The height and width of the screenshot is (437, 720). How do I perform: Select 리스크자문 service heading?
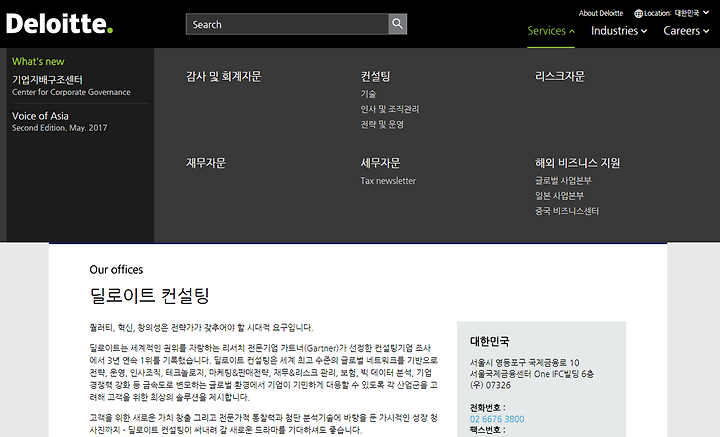pyautogui.click(x=560, y=76)
